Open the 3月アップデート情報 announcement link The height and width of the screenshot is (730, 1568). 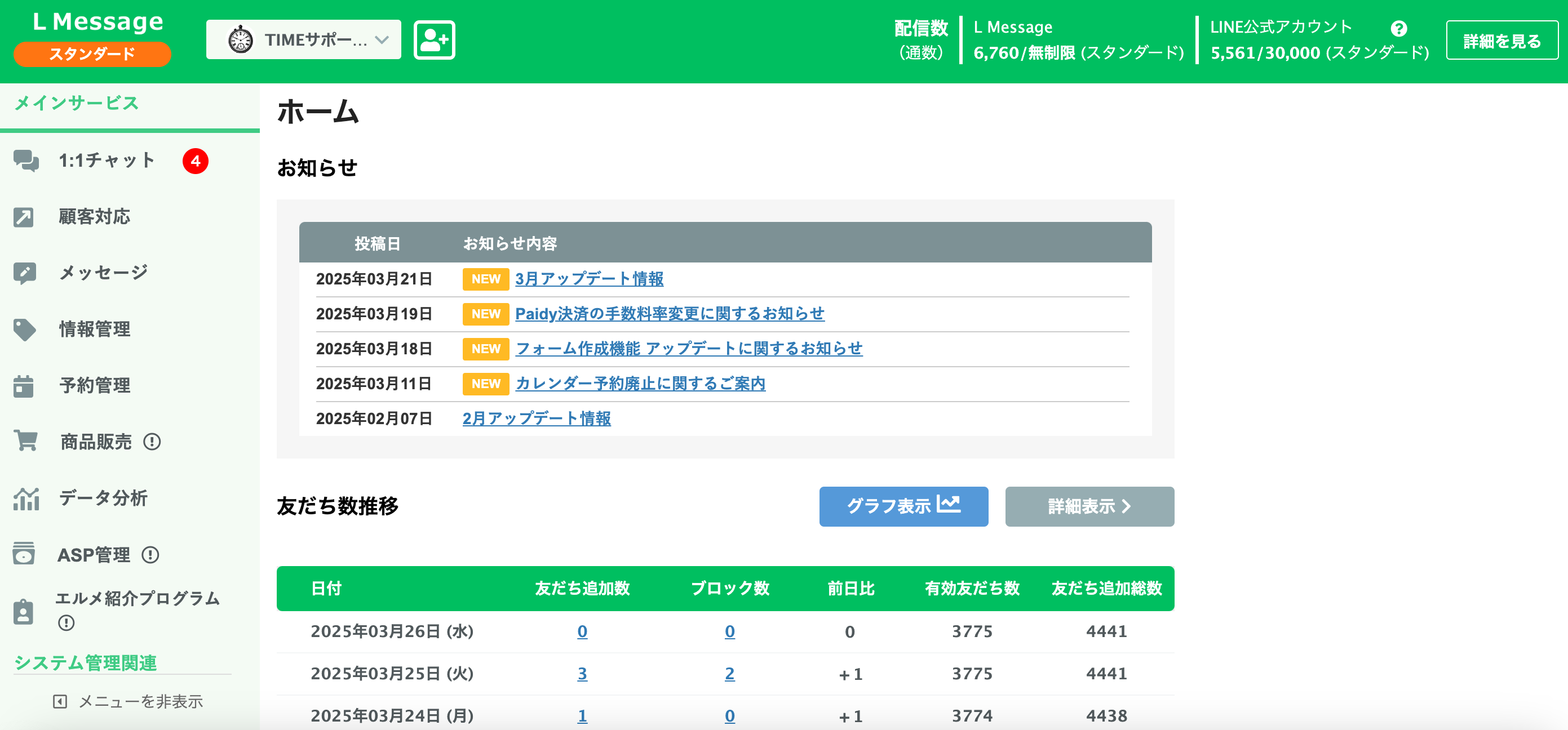tap(588, 279)
